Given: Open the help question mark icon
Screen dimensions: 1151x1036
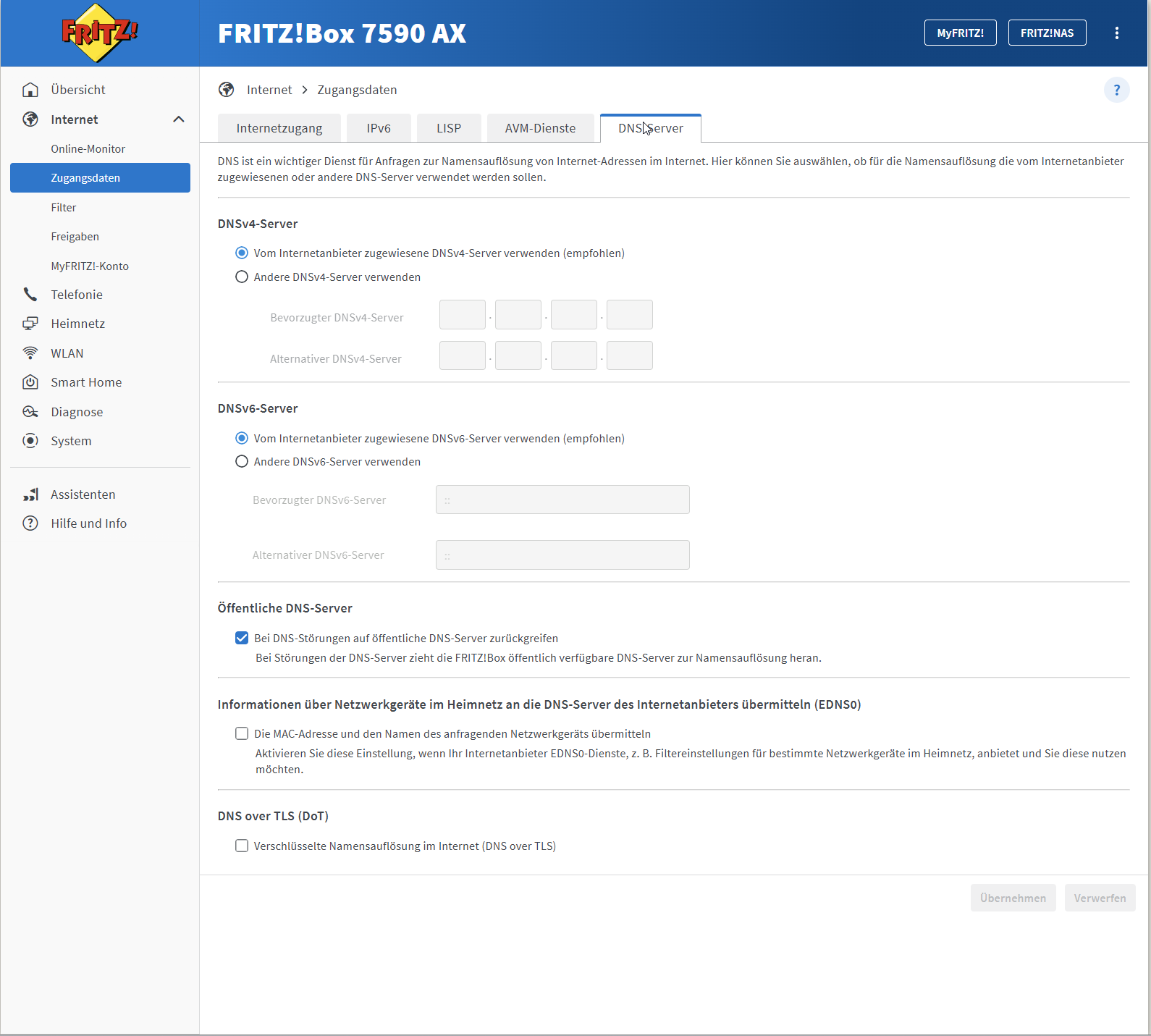Looking at the screenshot, I should (1117, 90).
